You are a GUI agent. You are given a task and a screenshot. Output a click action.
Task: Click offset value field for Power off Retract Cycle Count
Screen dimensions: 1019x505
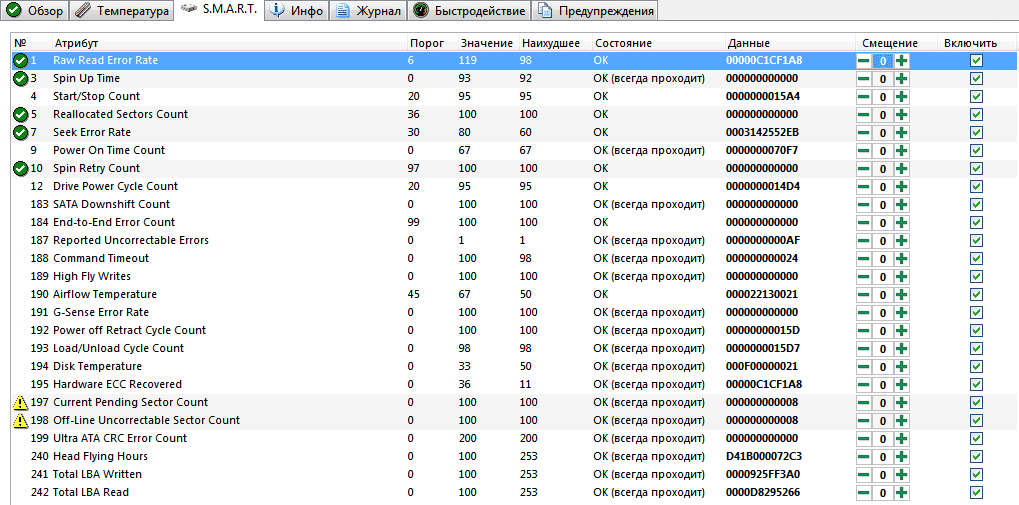(x=883, y=331)
